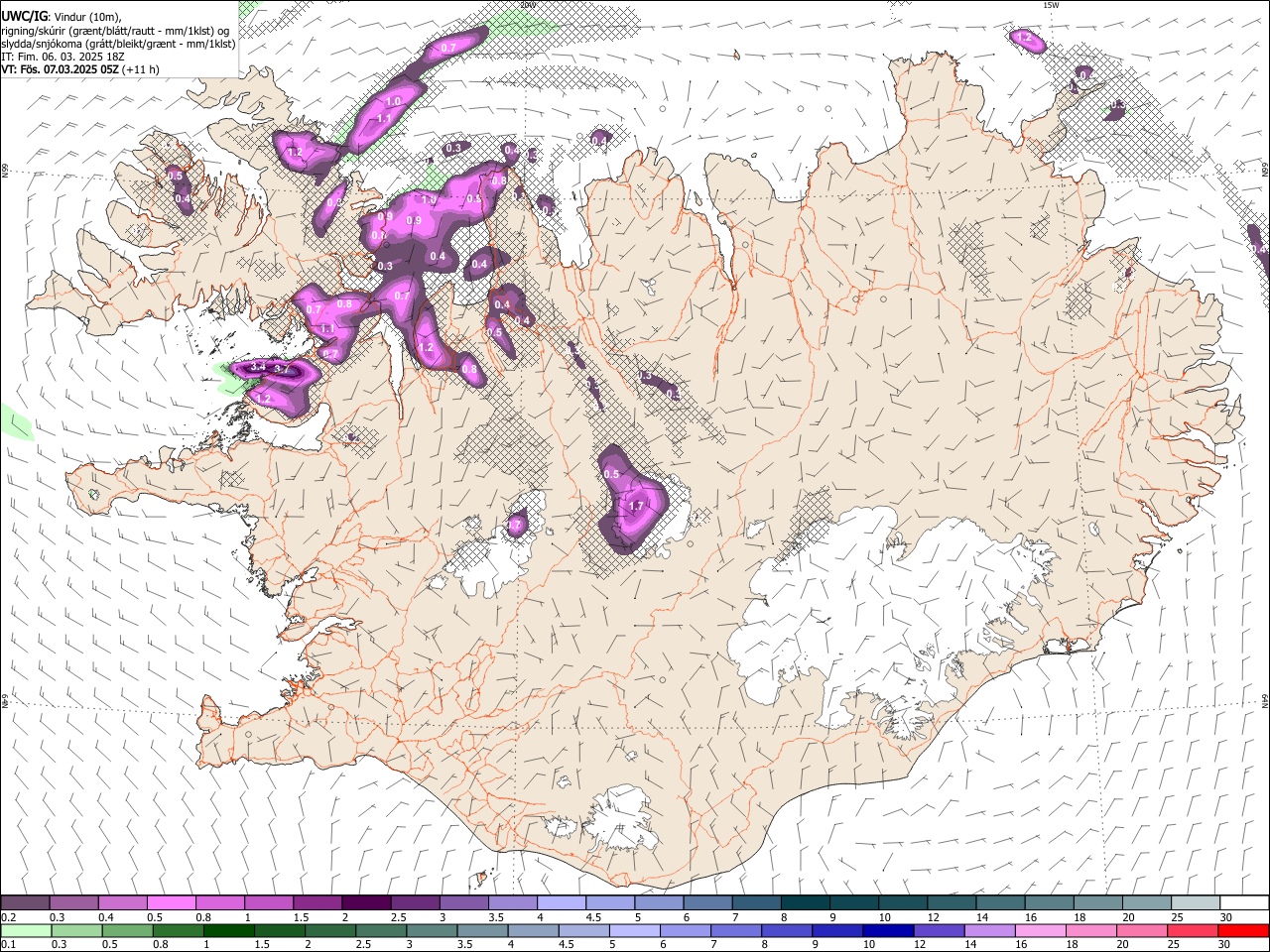Click the '30' label on the snow scale row
The width and height of the screenshot is (1270, 952).
pos(1226,917)
